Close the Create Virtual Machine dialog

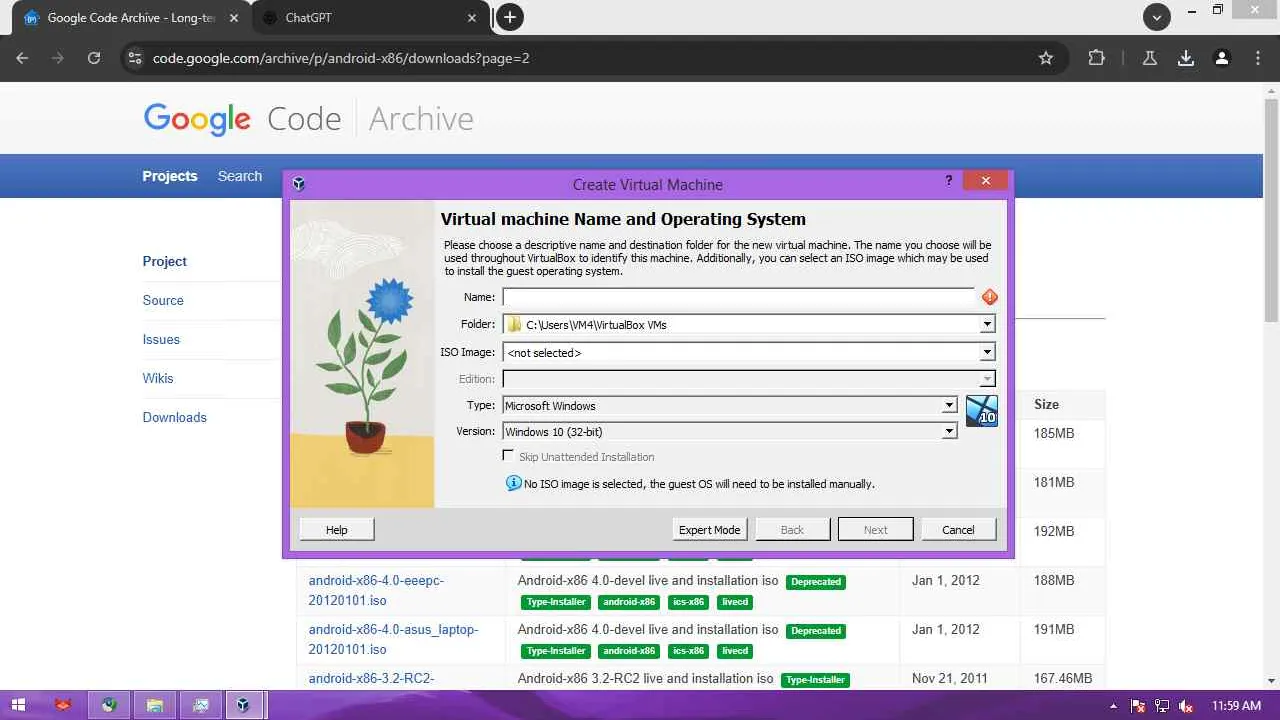tap(985, 181)
